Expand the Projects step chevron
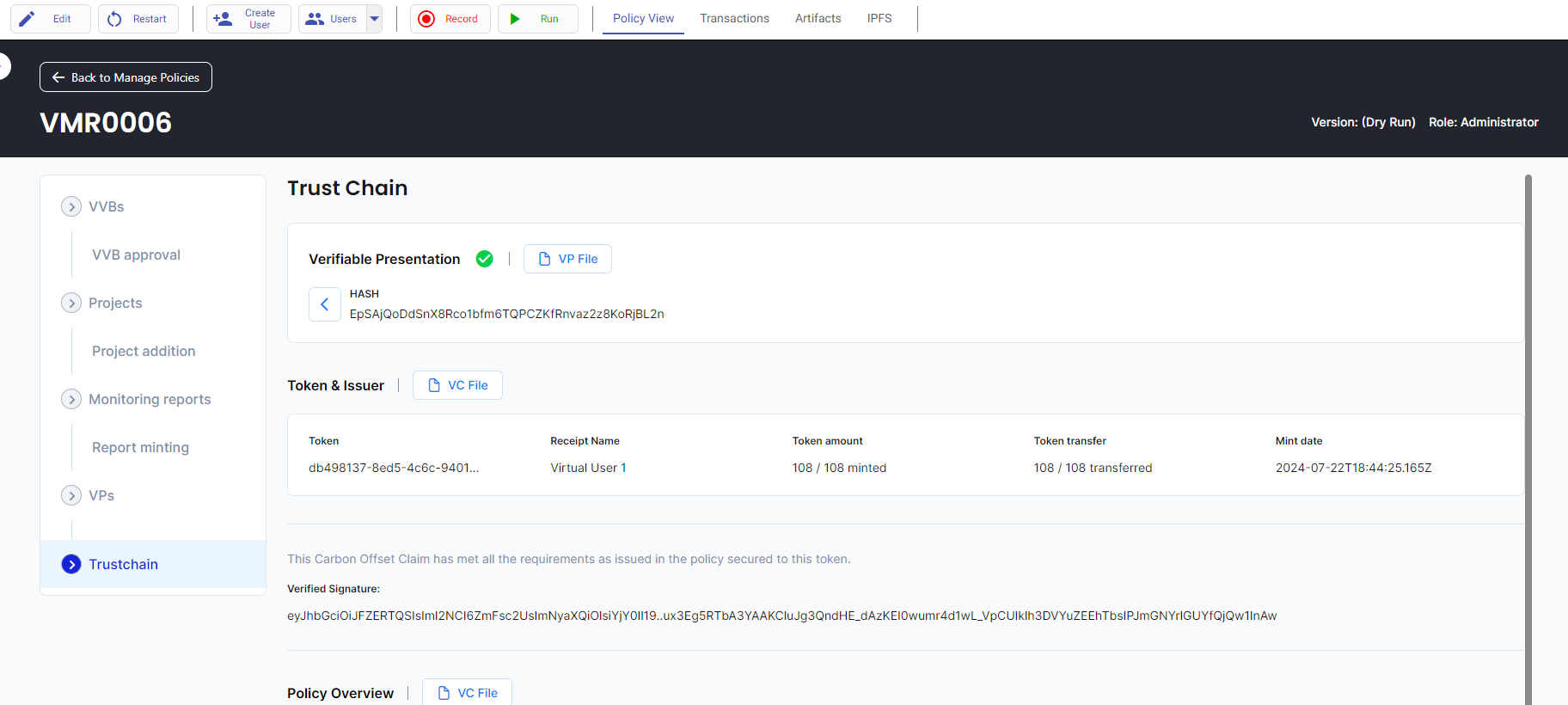This screenshot has height=705, width=1568. pos(71,303)
